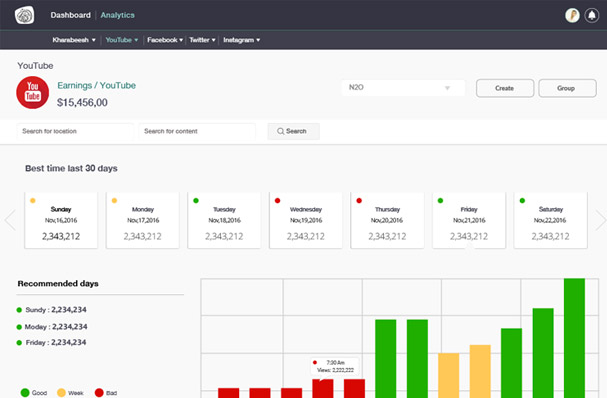The height and width of the screenshot is (398, 607).
Task: Click the red YouTube logo icon
Action: coord(33,93)
